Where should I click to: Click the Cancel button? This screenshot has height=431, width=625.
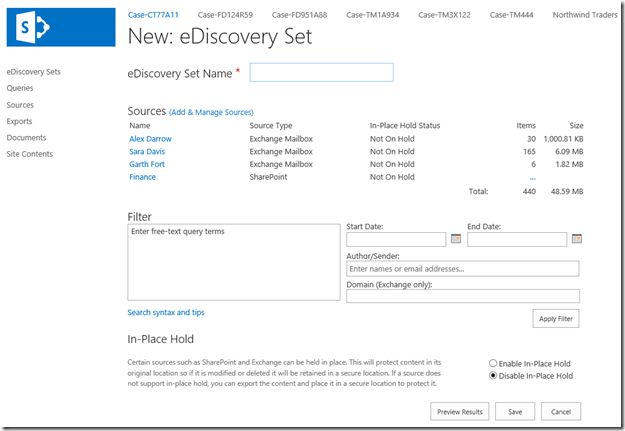(x=561, y=411)
